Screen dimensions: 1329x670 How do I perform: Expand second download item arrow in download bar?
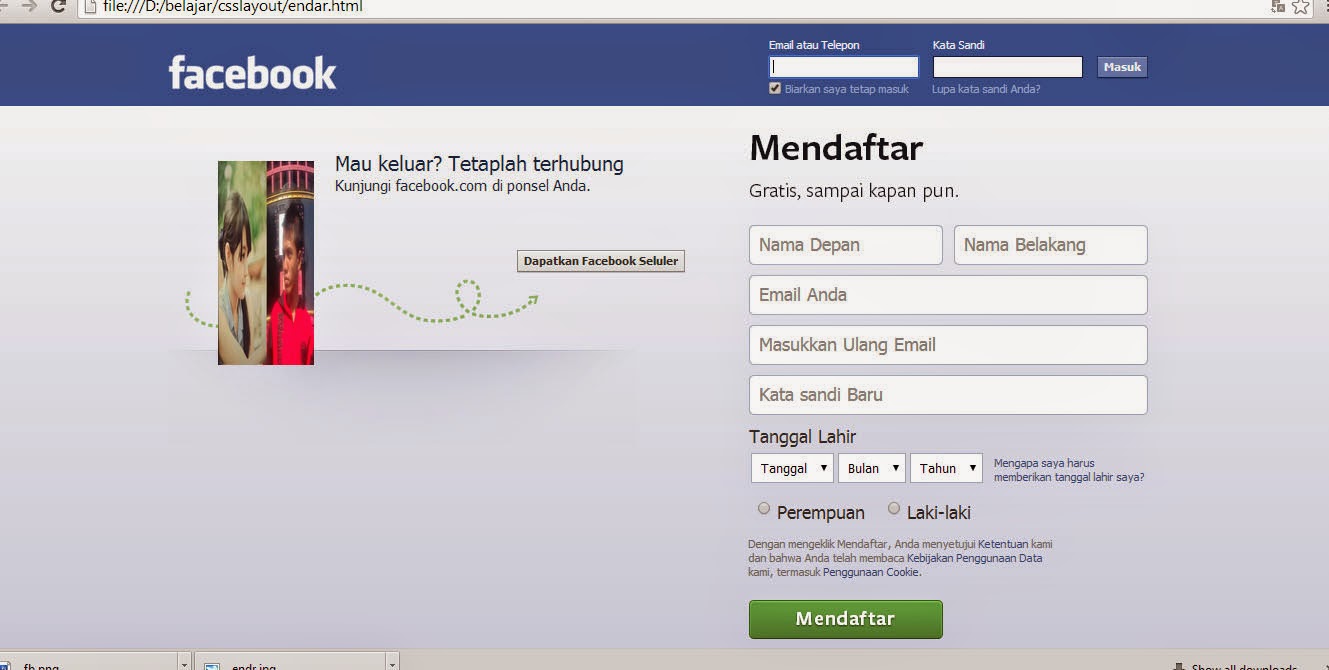point(392,663)
